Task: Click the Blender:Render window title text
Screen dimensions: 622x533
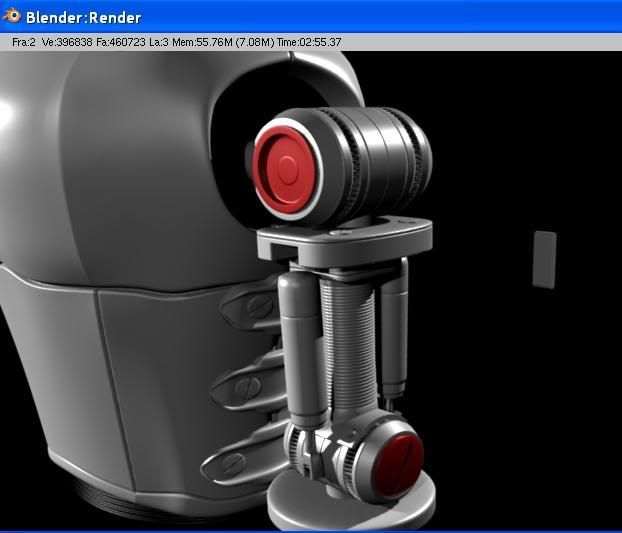Action: coord(83,18)
